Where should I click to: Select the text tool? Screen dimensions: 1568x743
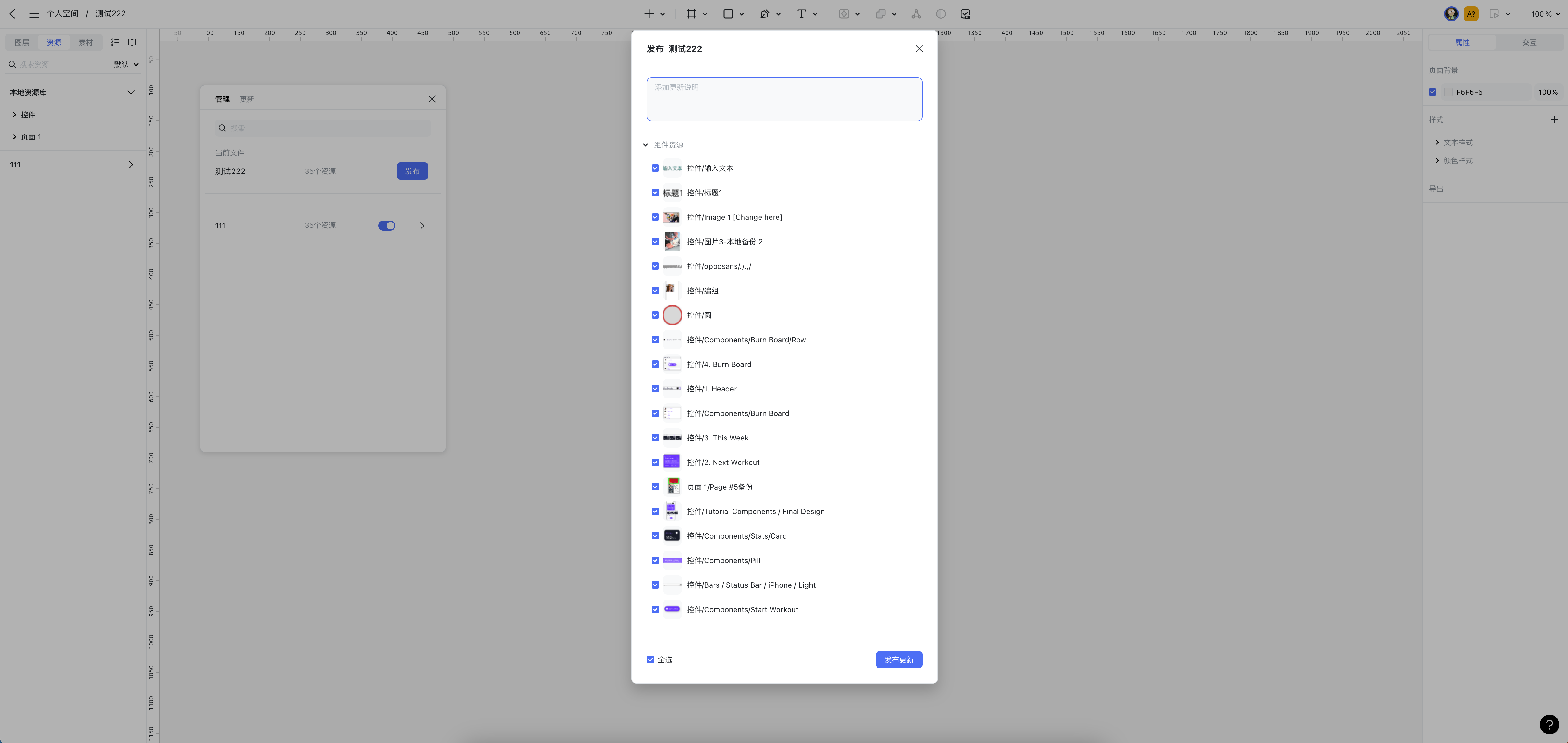pyautogui.click(x=802, y=13)
